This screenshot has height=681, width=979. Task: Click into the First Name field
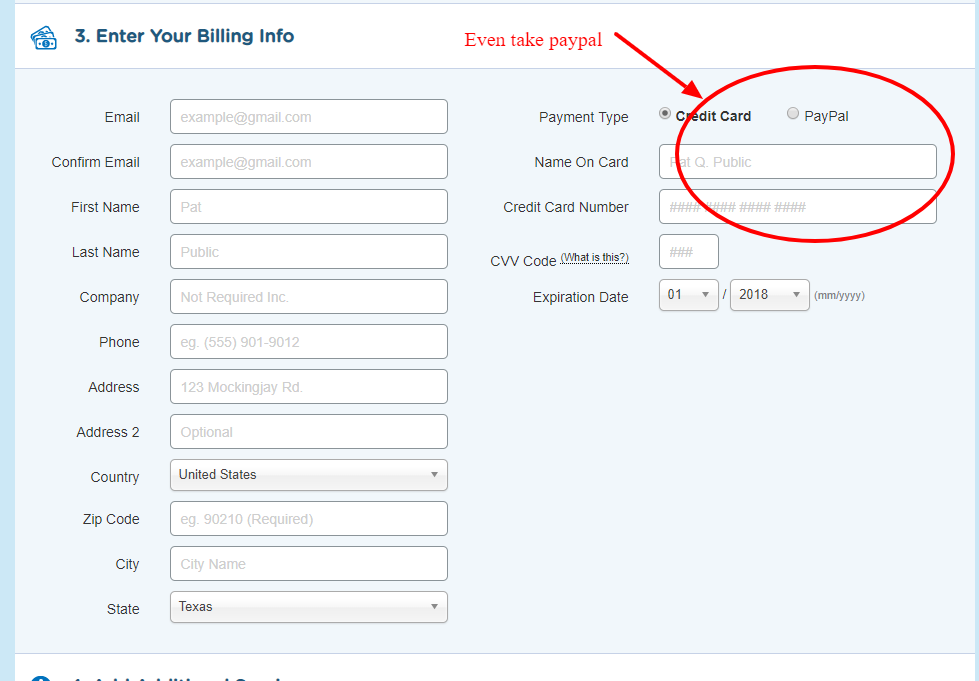309,207
